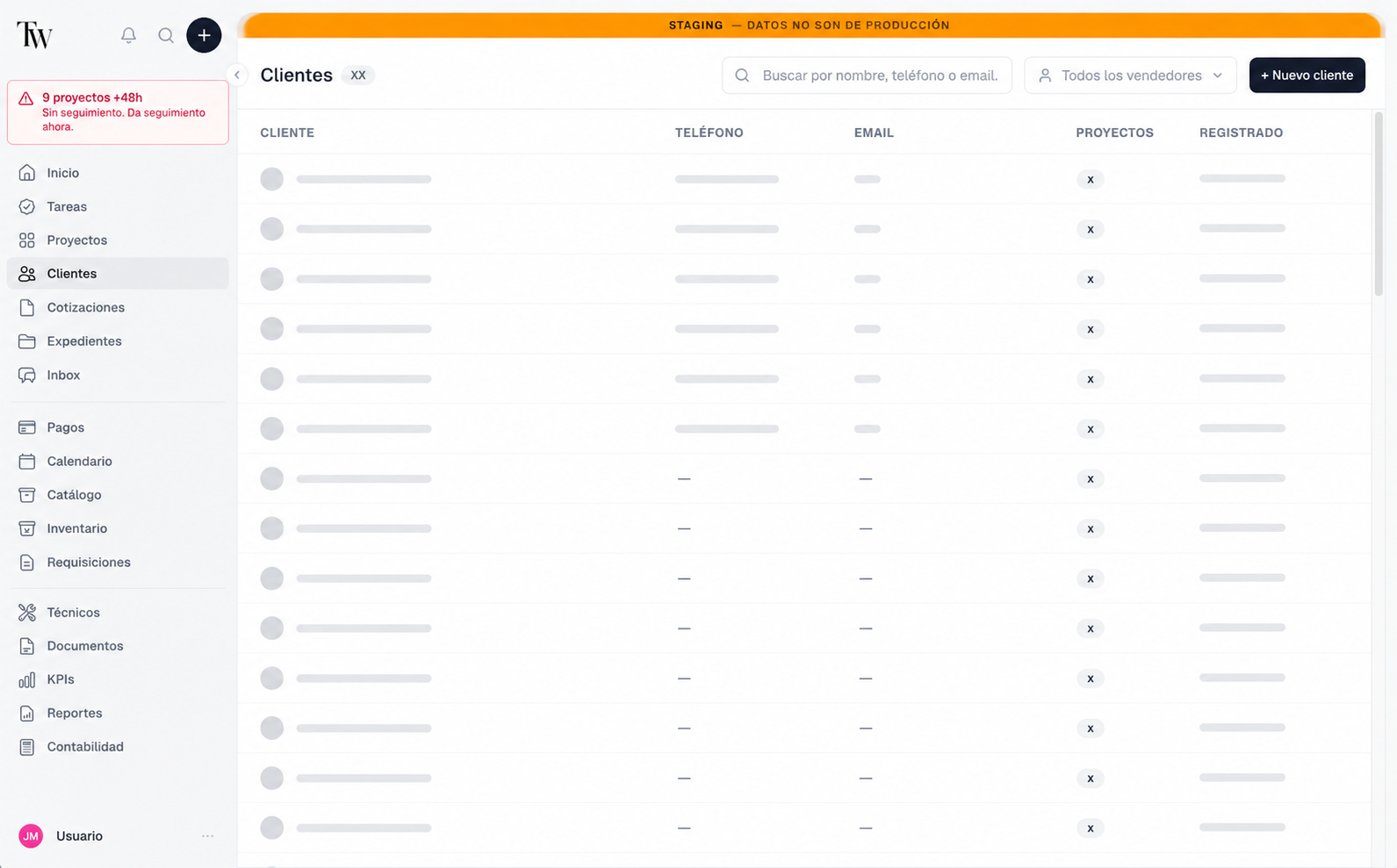The height and width of the screenshot is (868, 1397).
Task: Click the Reportes report icon
Action: click(27, 714)
